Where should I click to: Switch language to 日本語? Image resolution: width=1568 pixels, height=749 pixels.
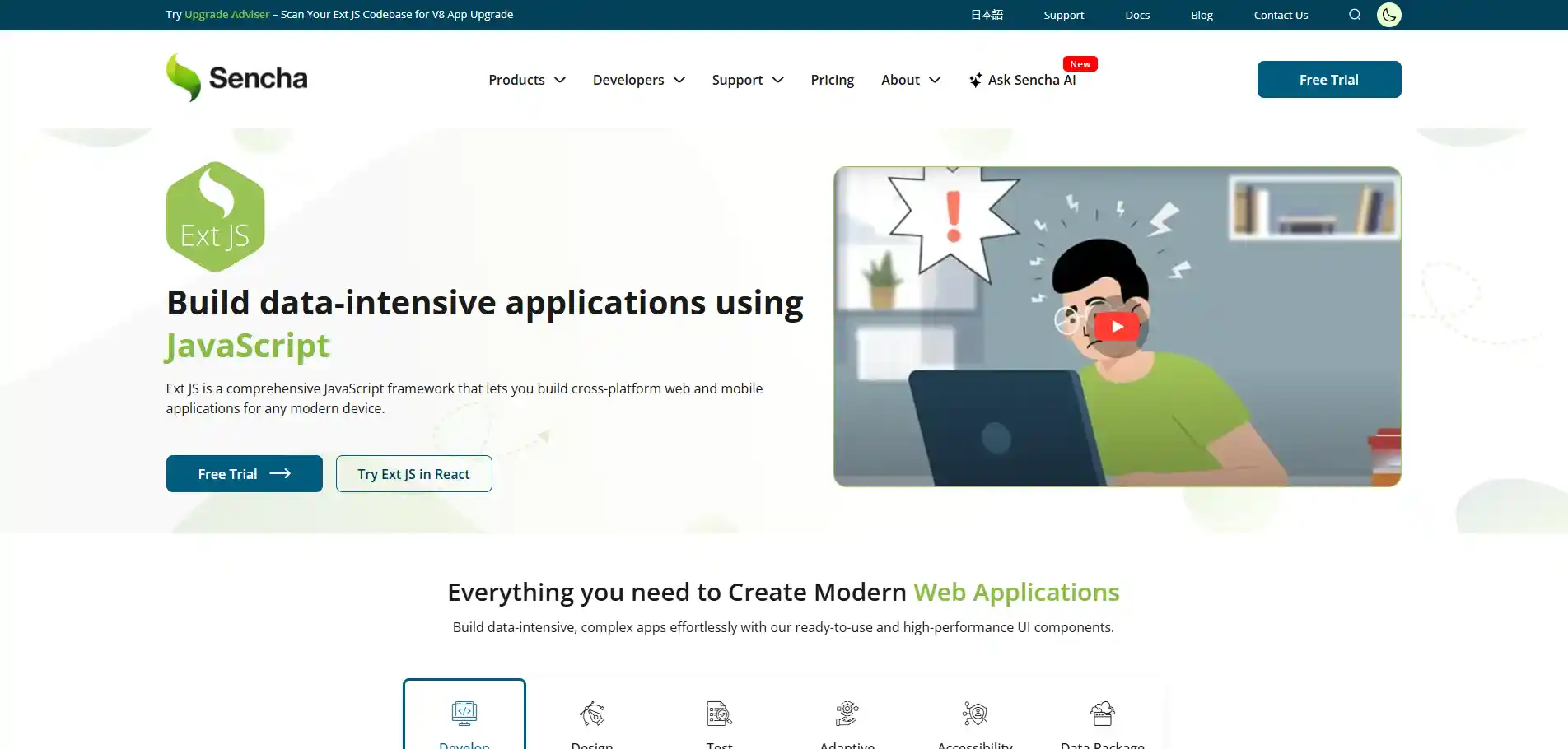(987, 15)
